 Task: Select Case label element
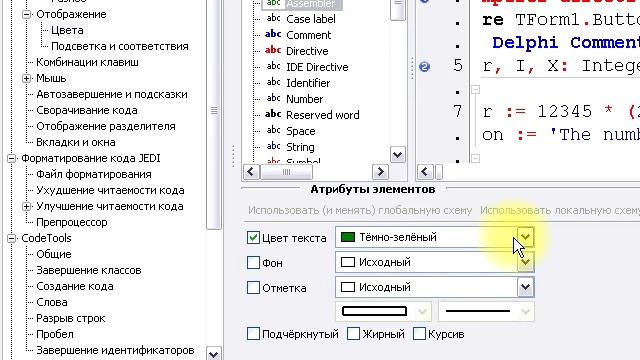coord(311,19)
